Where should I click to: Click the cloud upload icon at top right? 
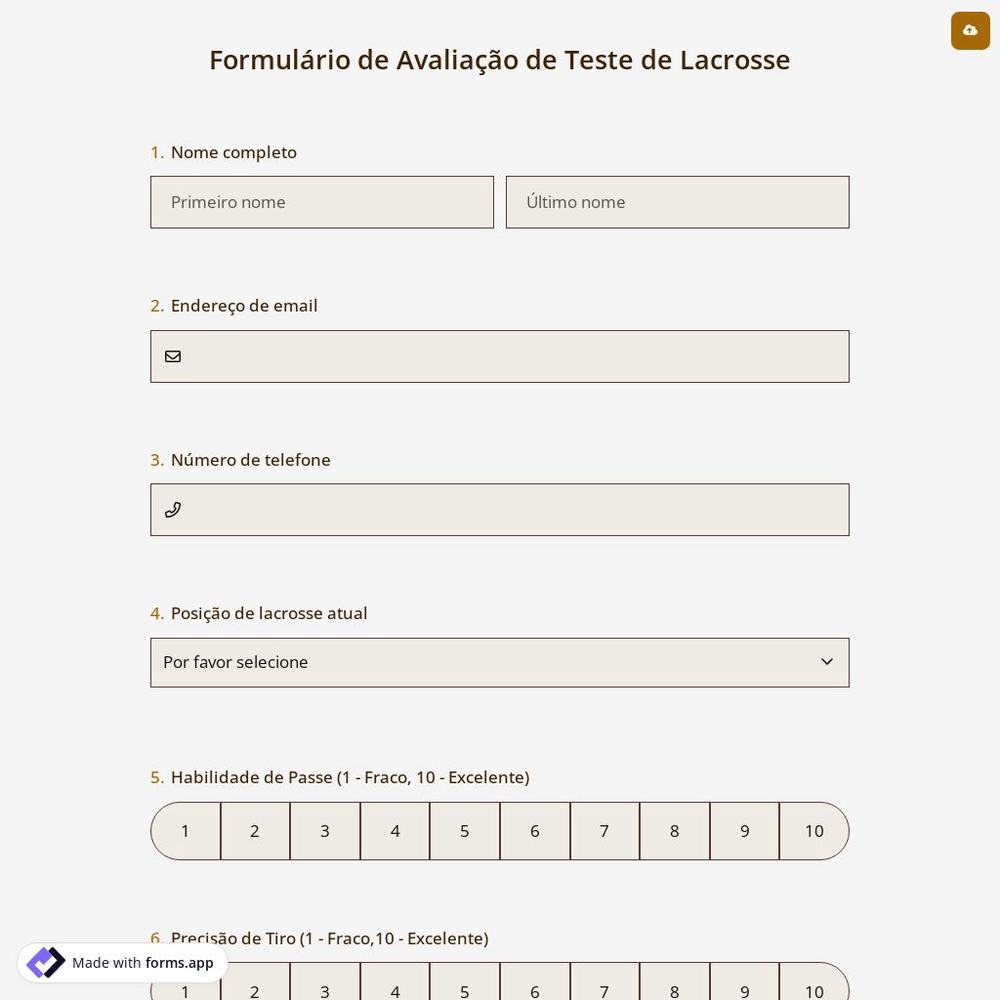(x=970, y=31)
